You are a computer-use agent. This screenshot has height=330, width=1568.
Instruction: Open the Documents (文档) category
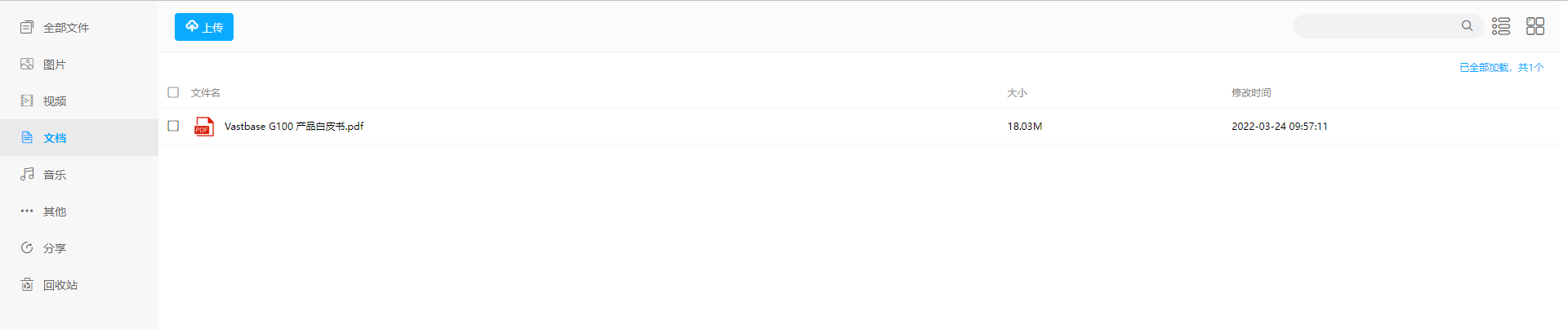click(55, 138)
